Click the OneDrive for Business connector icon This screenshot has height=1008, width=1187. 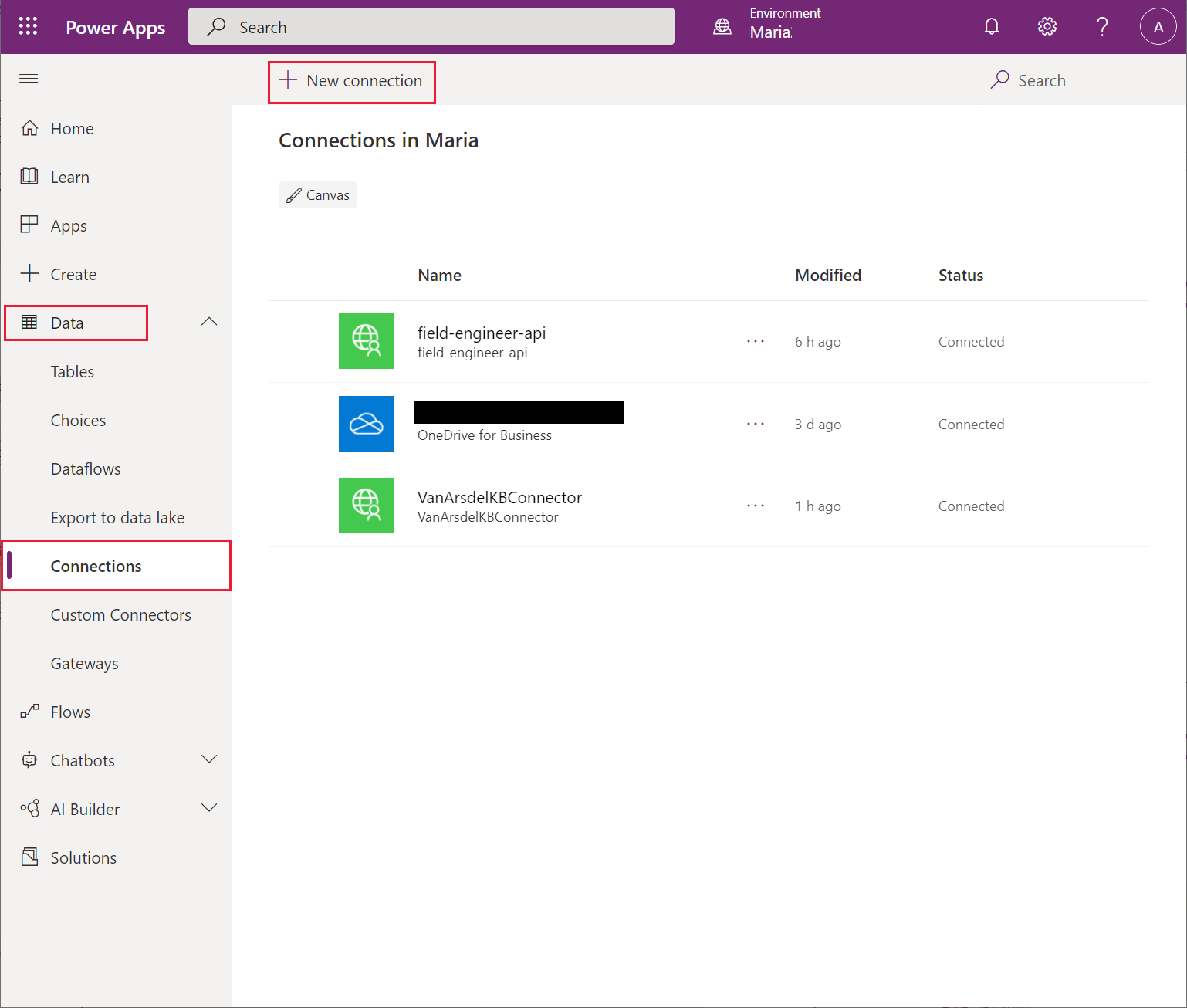(x=366, y=423)
